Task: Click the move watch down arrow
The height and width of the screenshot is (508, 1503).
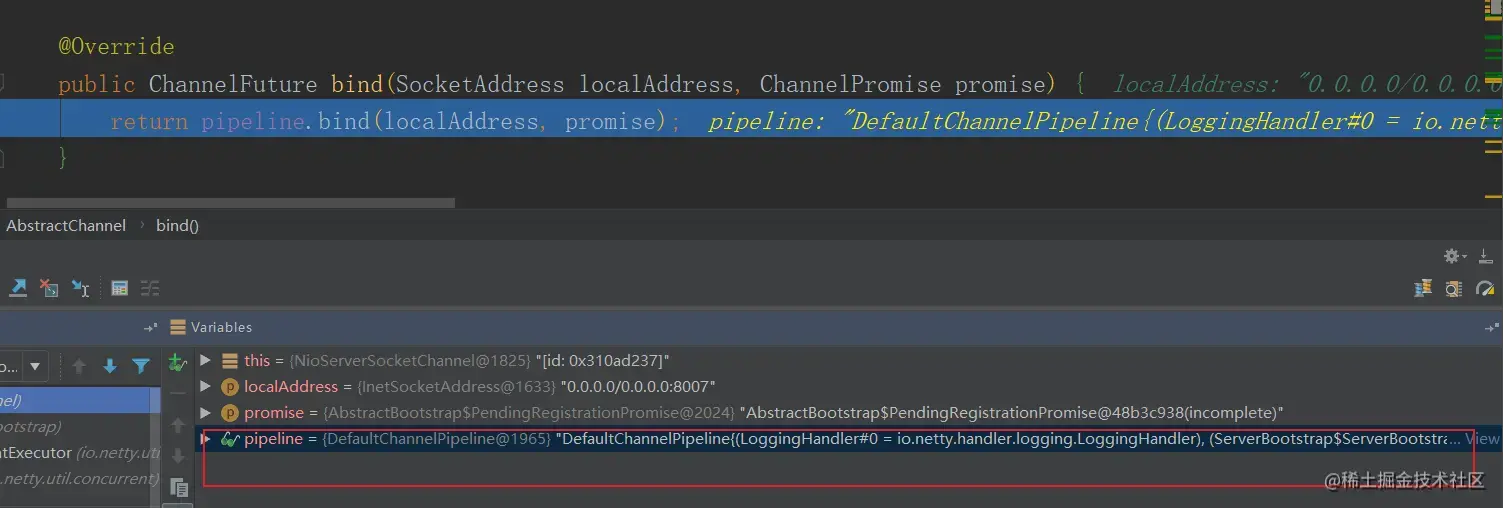Action: tap(179, 455)
